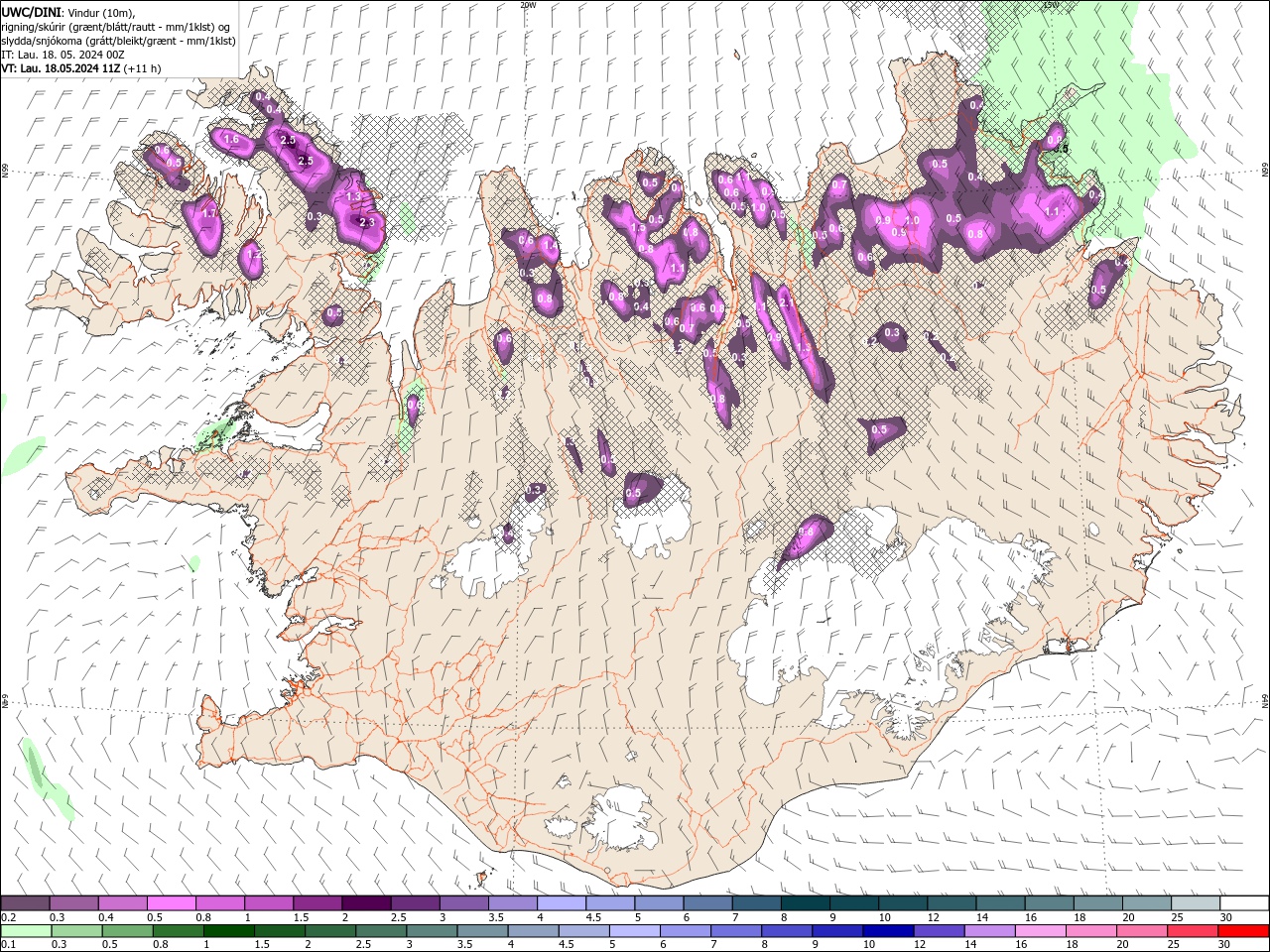Click the '20W' longitude label at top
Viewport: 1270px width, 952px height.
528,5
